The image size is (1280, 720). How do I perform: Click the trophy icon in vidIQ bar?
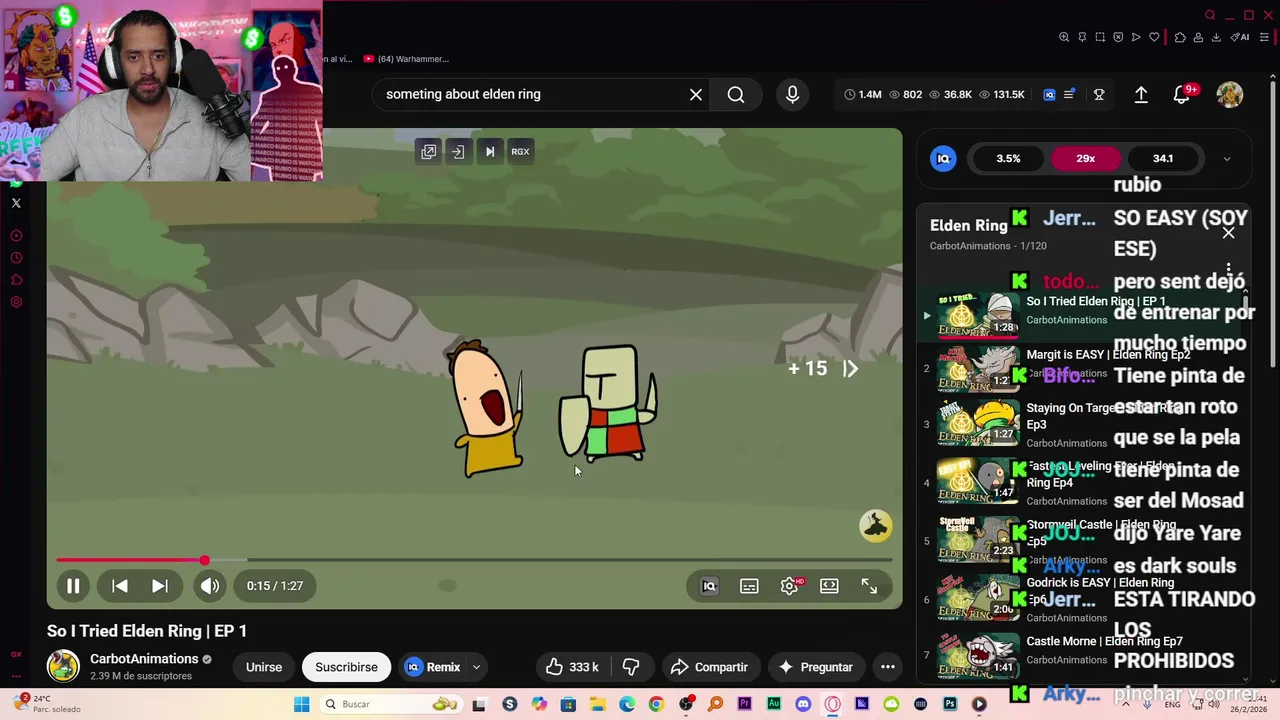(1099, 94)
